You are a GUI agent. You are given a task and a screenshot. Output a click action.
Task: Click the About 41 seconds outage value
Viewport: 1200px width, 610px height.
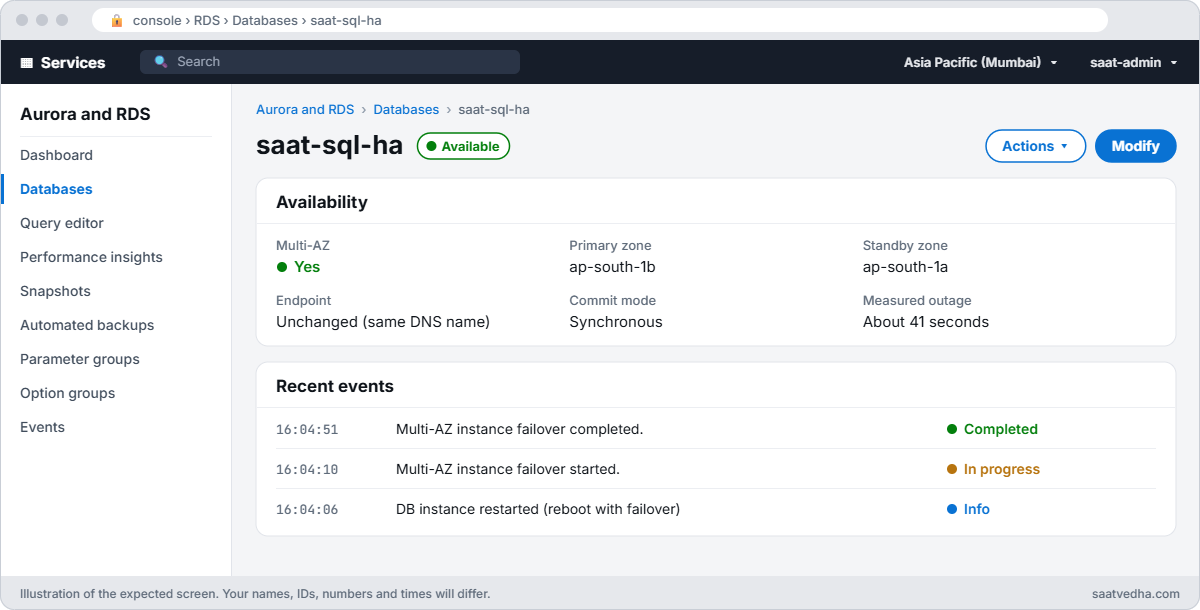click(x=926, y=322)
